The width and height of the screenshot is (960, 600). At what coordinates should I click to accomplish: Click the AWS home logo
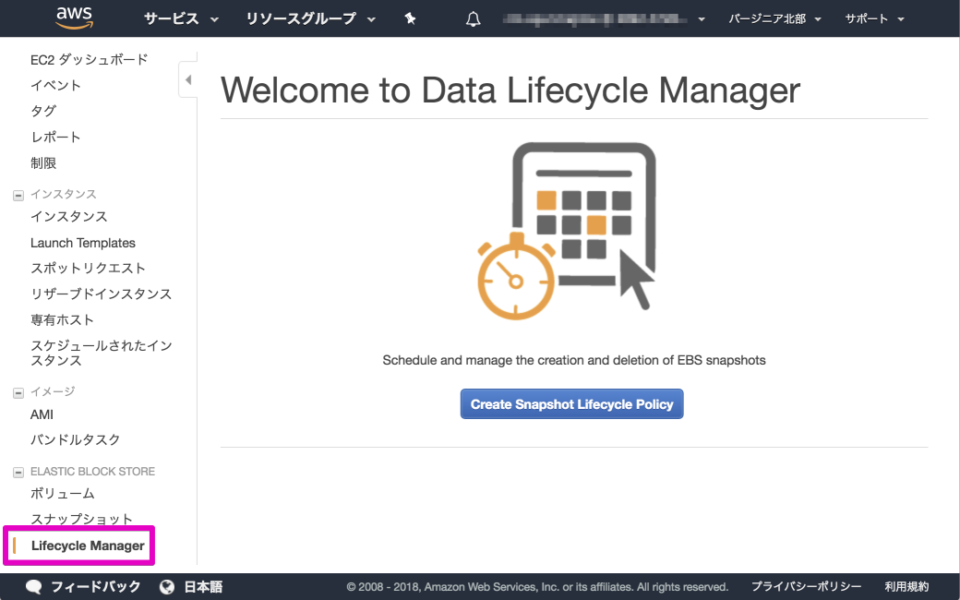click(73, 17)
